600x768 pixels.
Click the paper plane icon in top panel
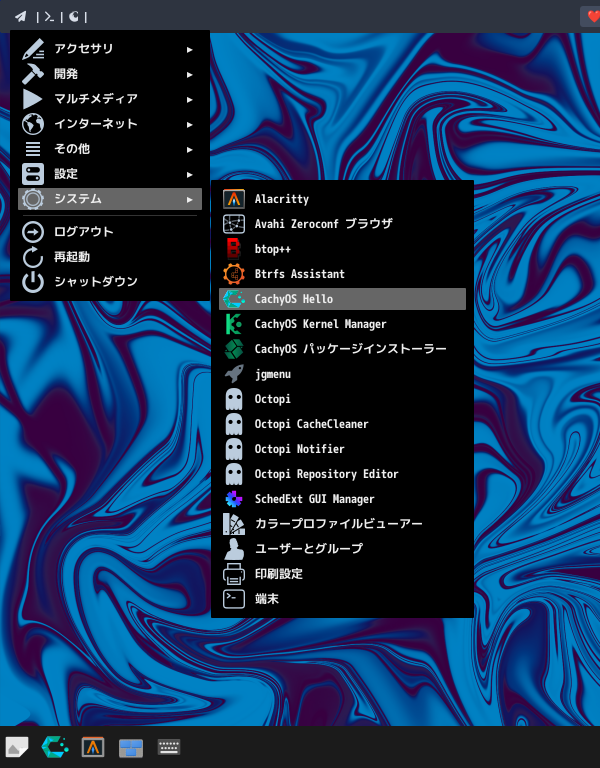pyautogui.click(x=21, y=17)
